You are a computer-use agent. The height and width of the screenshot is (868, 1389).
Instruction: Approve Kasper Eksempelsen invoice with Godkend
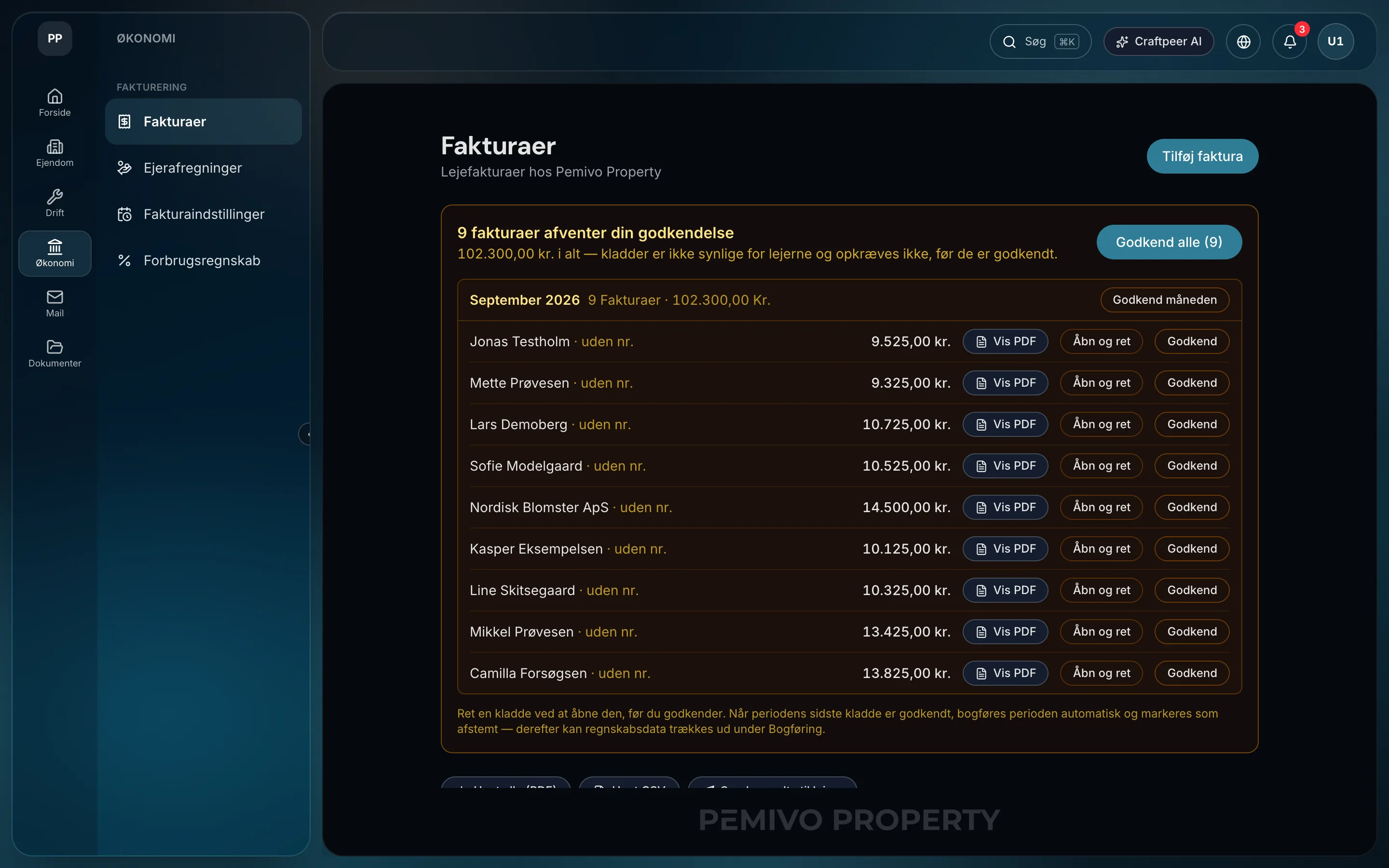pyautogui.click(x=1192, y=549)
